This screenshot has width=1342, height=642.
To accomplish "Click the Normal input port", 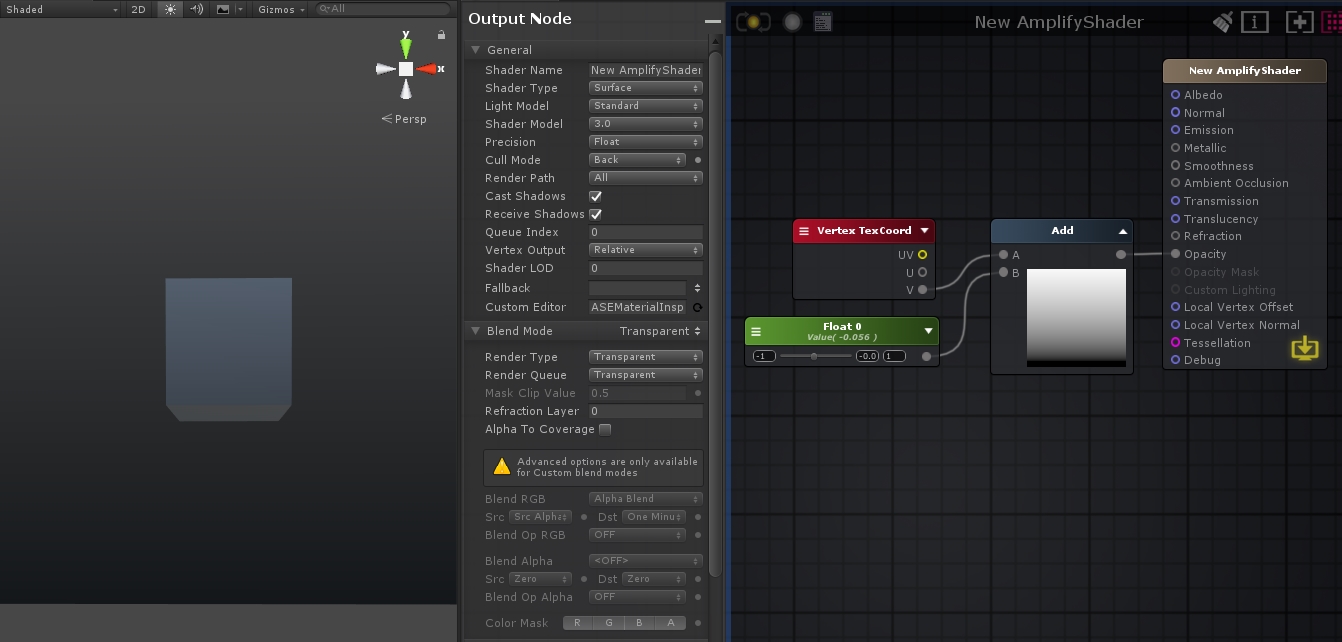I will 1176,113.
